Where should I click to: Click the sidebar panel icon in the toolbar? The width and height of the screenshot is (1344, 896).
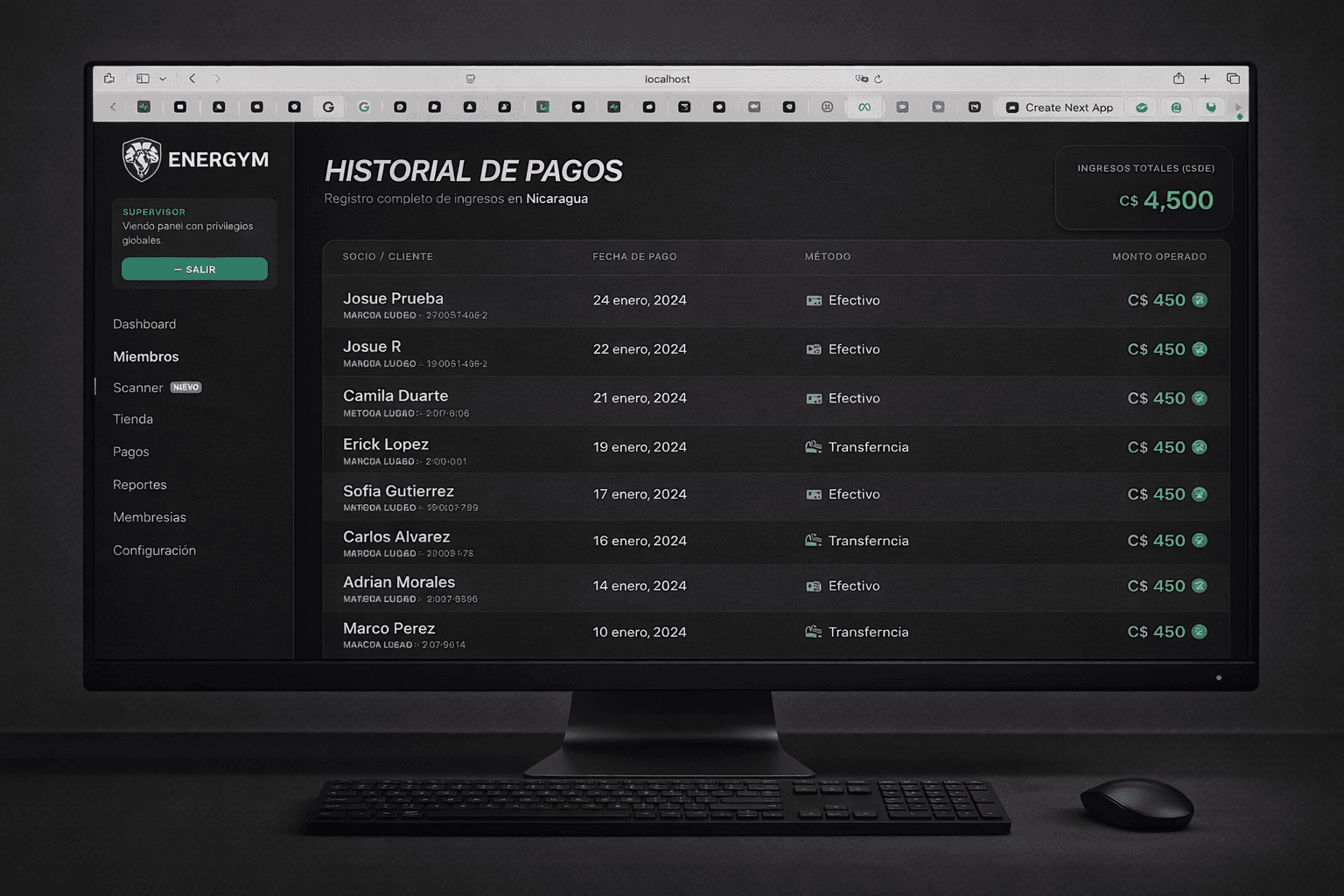pos(143,78)
